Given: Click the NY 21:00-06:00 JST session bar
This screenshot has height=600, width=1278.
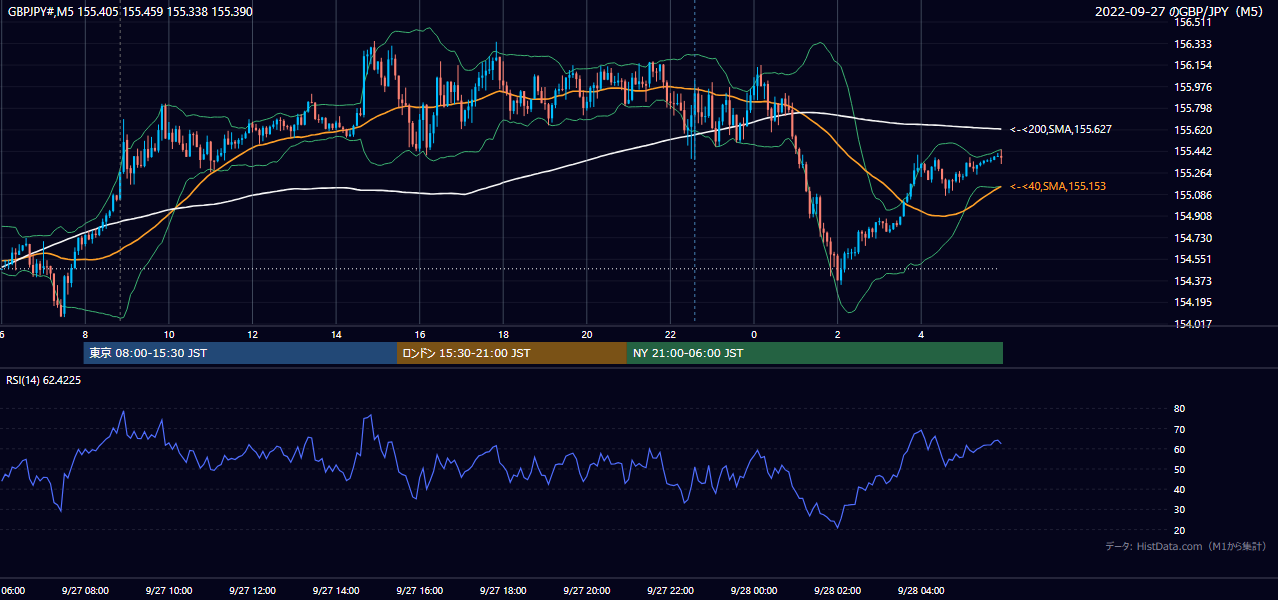Looking at the screenshot, I should [815, 353].
